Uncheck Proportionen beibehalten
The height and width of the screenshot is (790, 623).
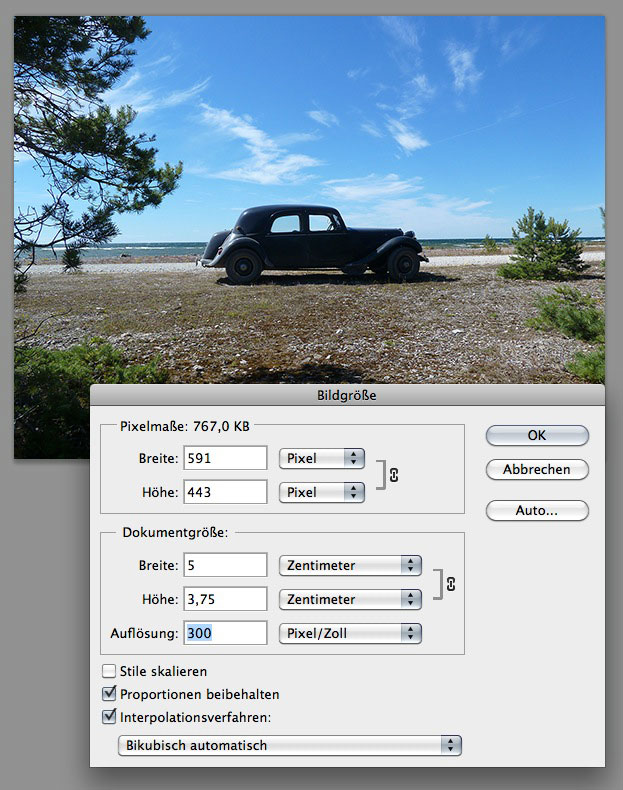pyautogui.click(x=109, y=694)
